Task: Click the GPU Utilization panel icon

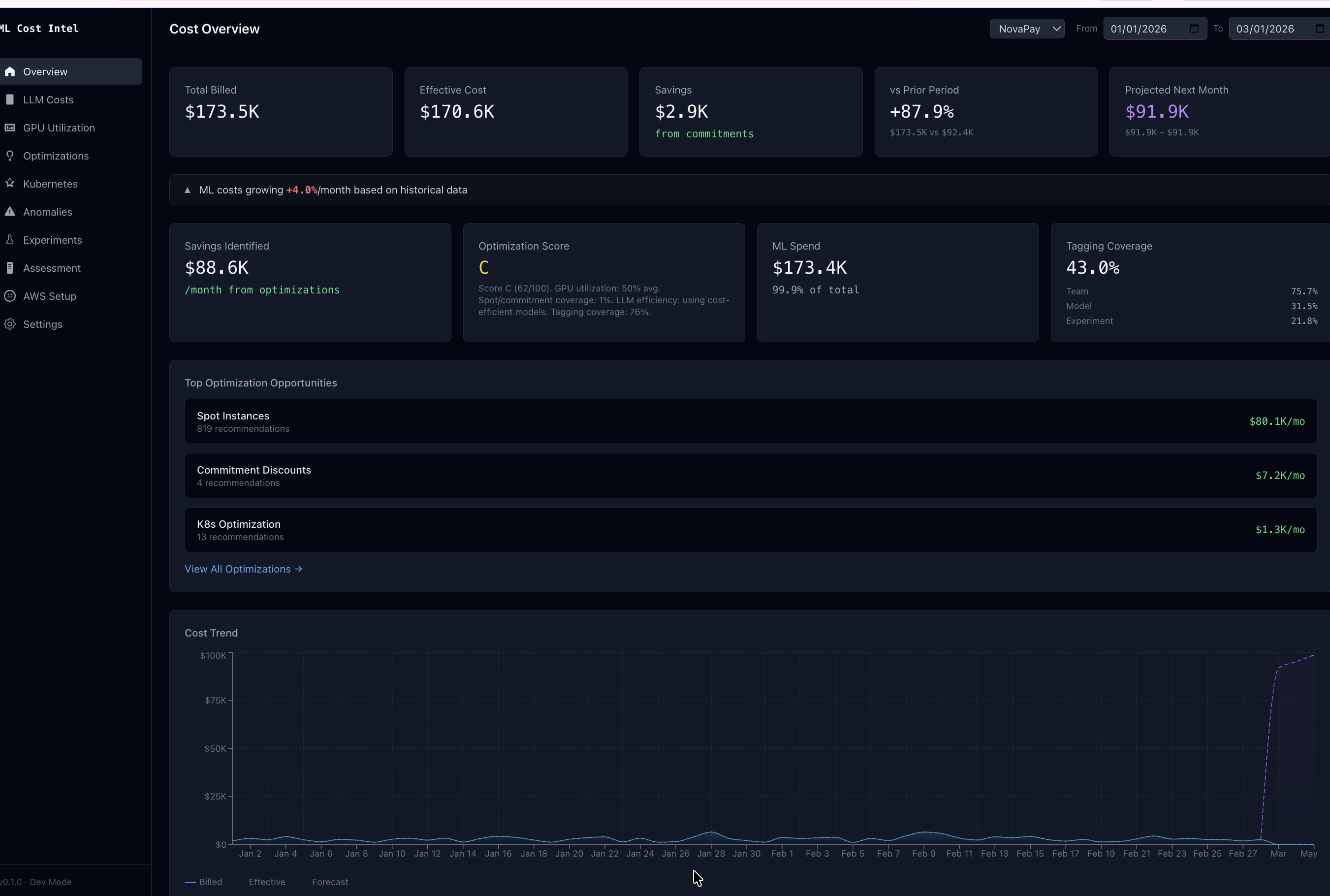Action: click(x=10, y=128)
